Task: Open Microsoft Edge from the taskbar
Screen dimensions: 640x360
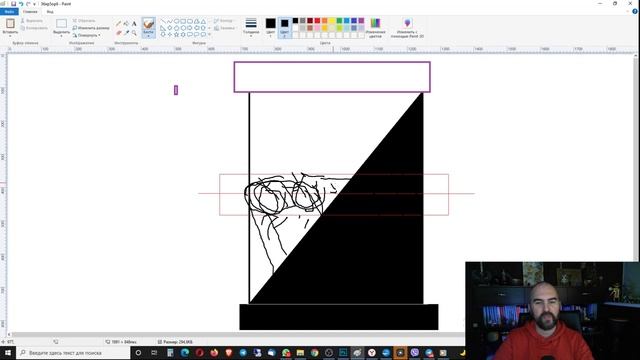Action: [185, 353]
